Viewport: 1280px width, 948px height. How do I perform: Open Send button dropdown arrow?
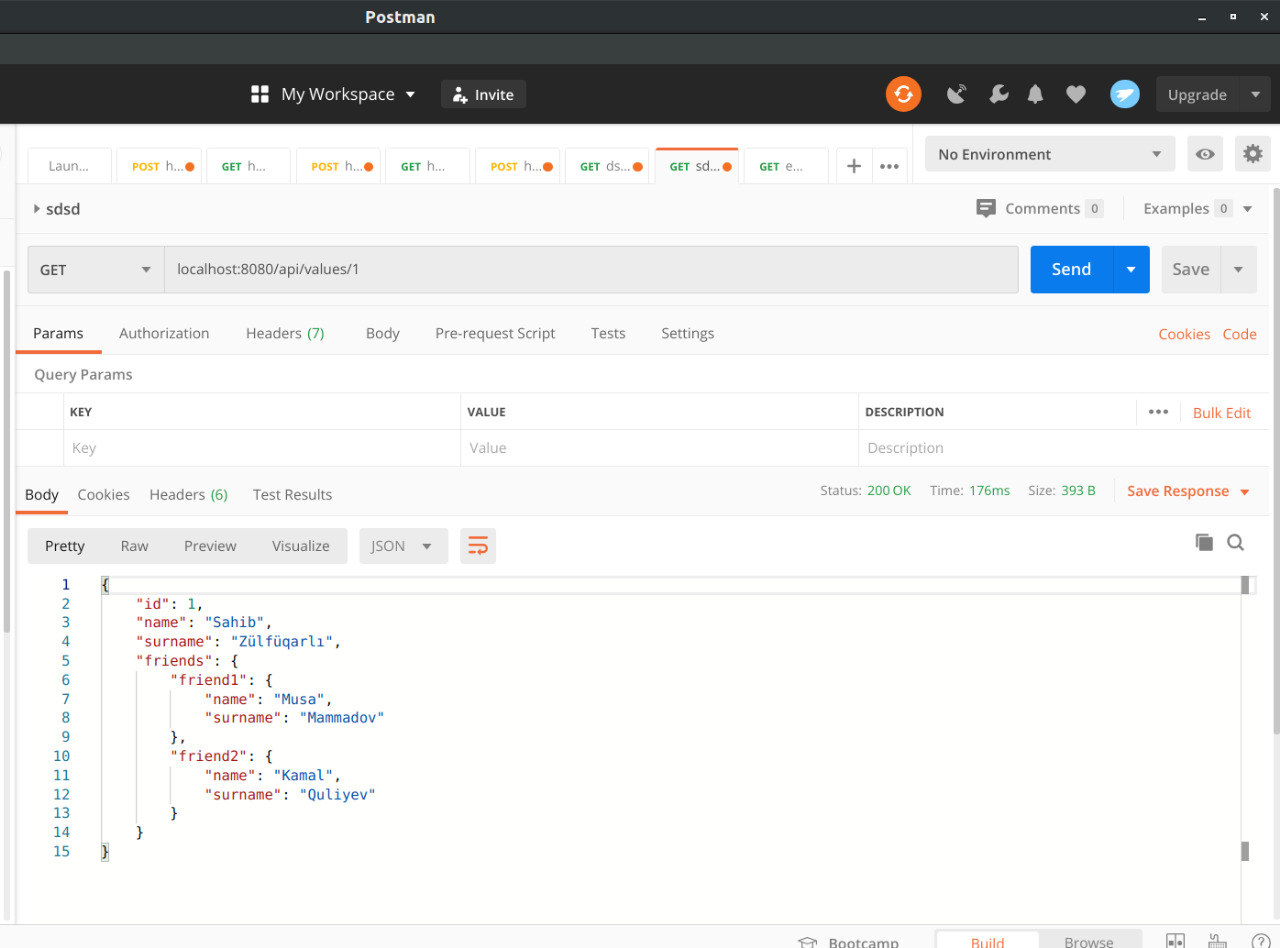1131,270
